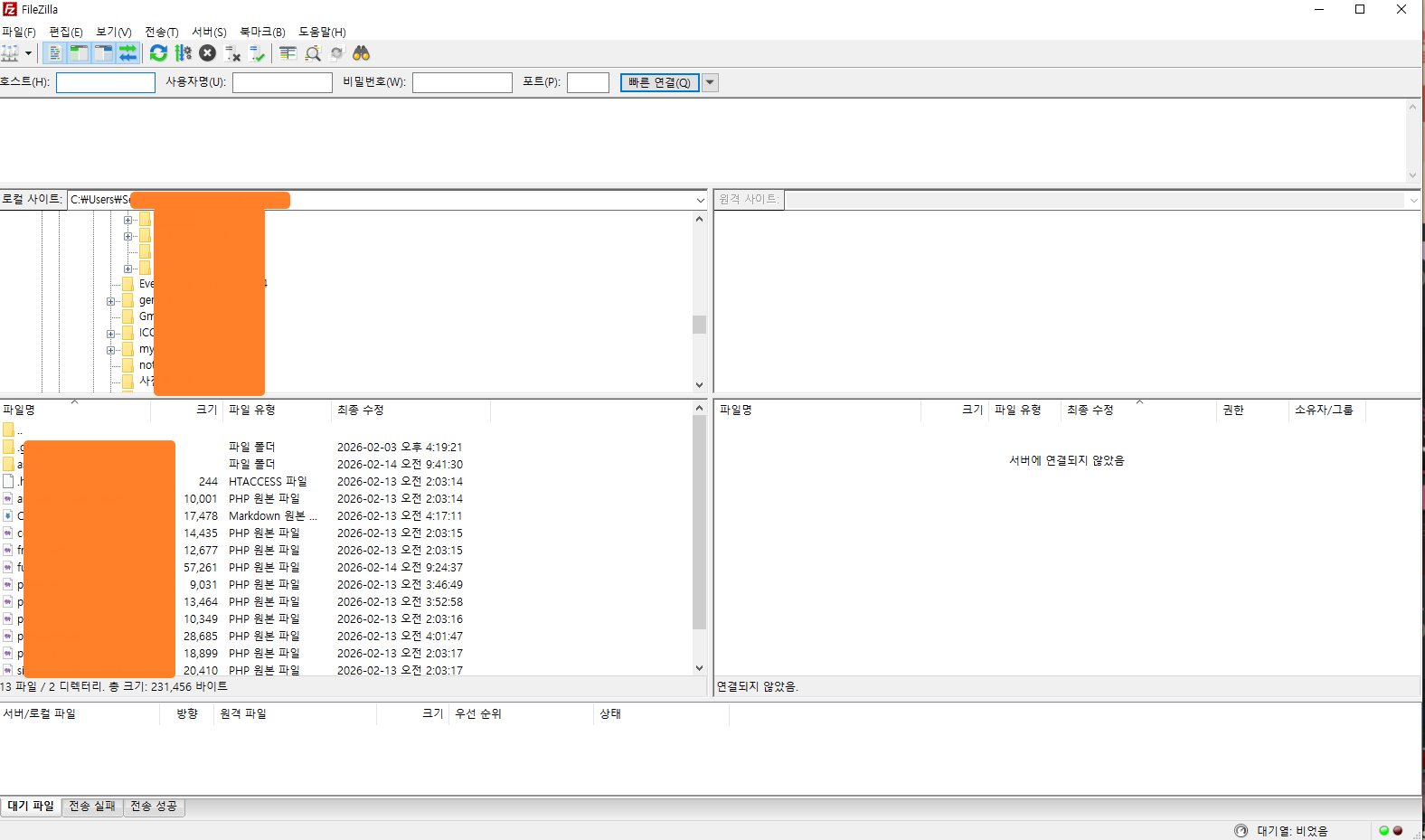The height and width of the screenshot is (840, 1425).
Task: Expand the 'ger' folder in local tree
Action: click(110, 301)
